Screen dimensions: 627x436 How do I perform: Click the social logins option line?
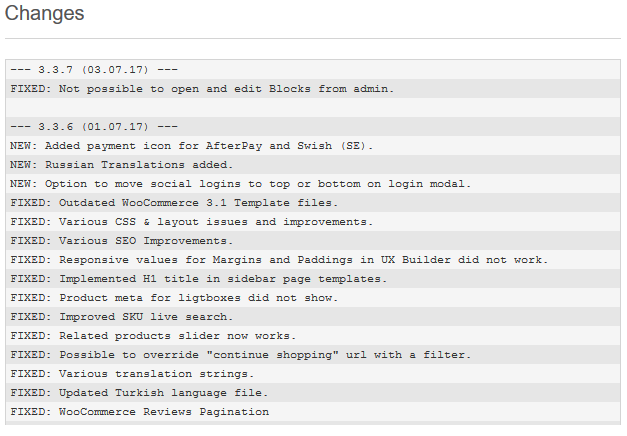240,184
